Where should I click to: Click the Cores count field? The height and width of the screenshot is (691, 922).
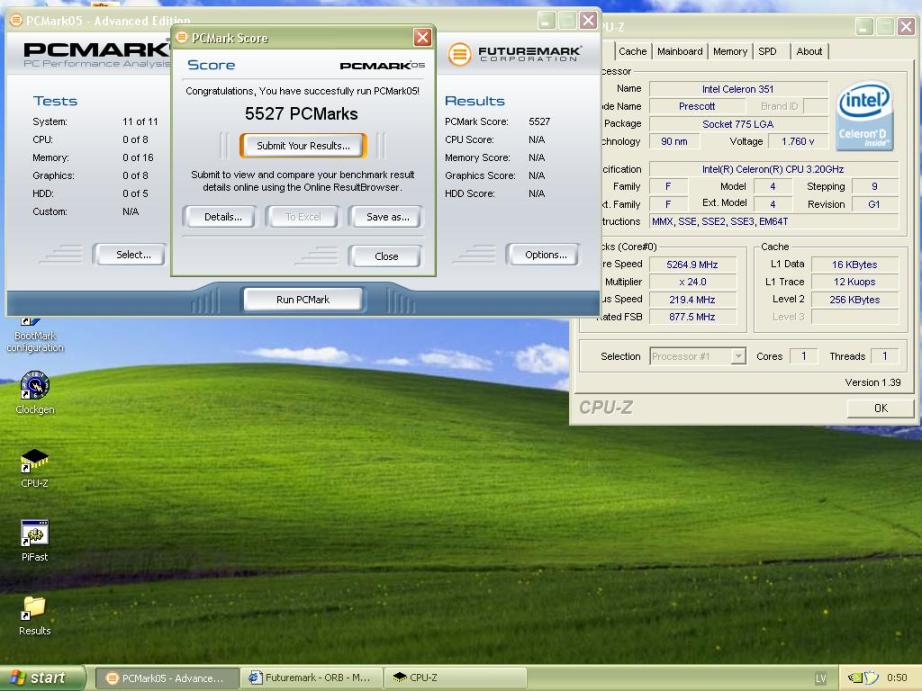(x=803, y=356)
